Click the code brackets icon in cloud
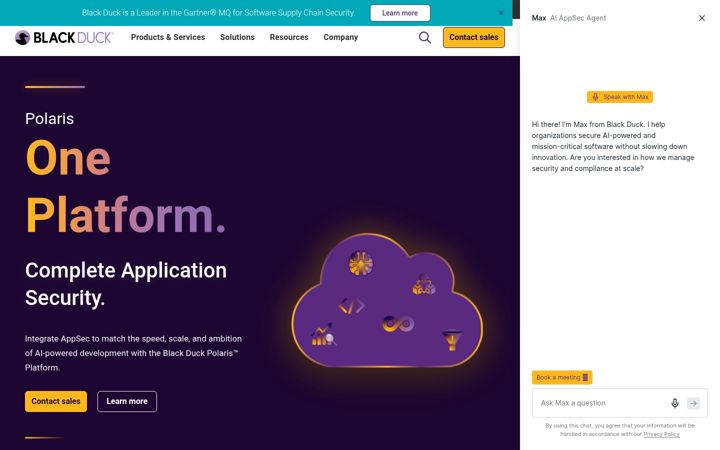720x450 pixels. (x=352, y=305)
